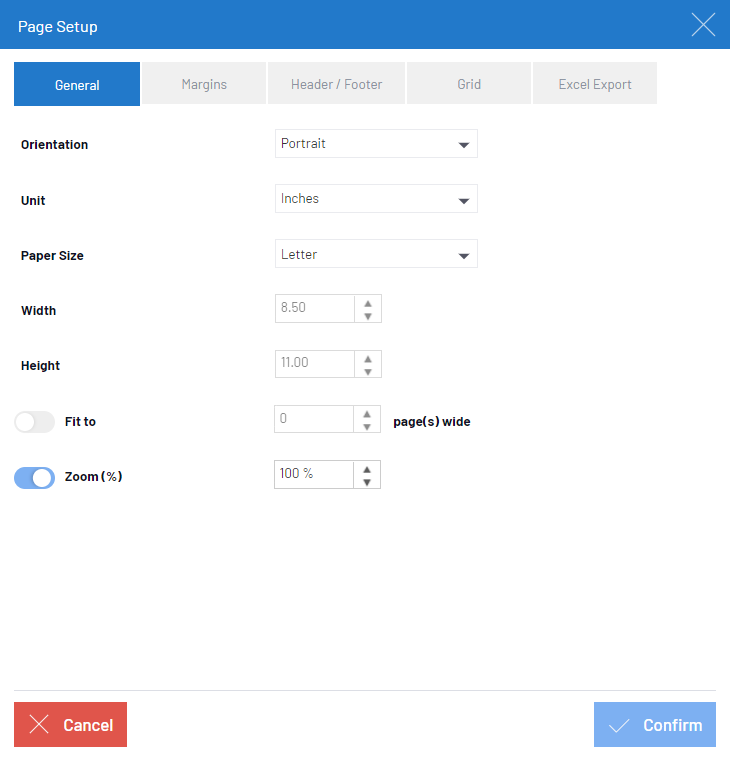Expand the Unit dropdown showing Inches
Image resolution: width=730 pixels, height=757 pixels.
(x=376, y=198)
